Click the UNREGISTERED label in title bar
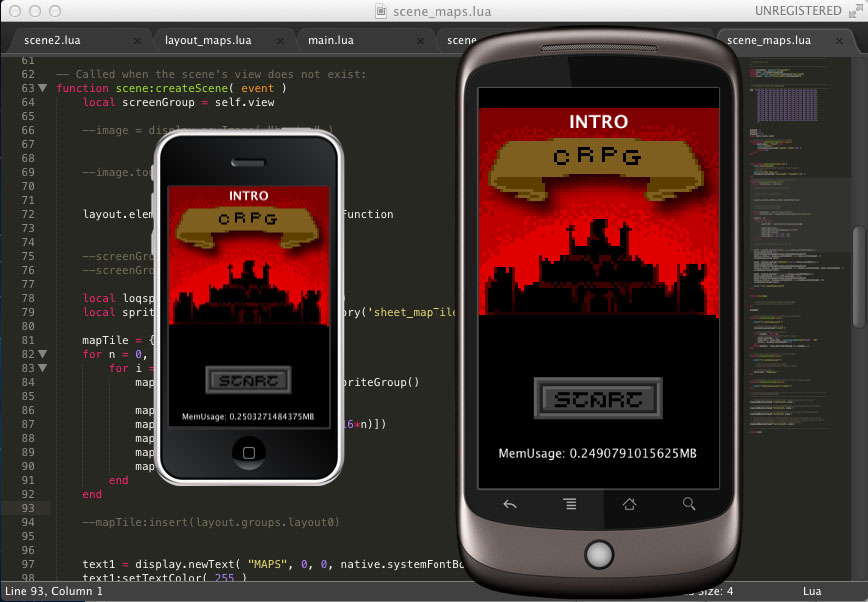The height and width of the screenshot is (602, 868). (798, 11)
